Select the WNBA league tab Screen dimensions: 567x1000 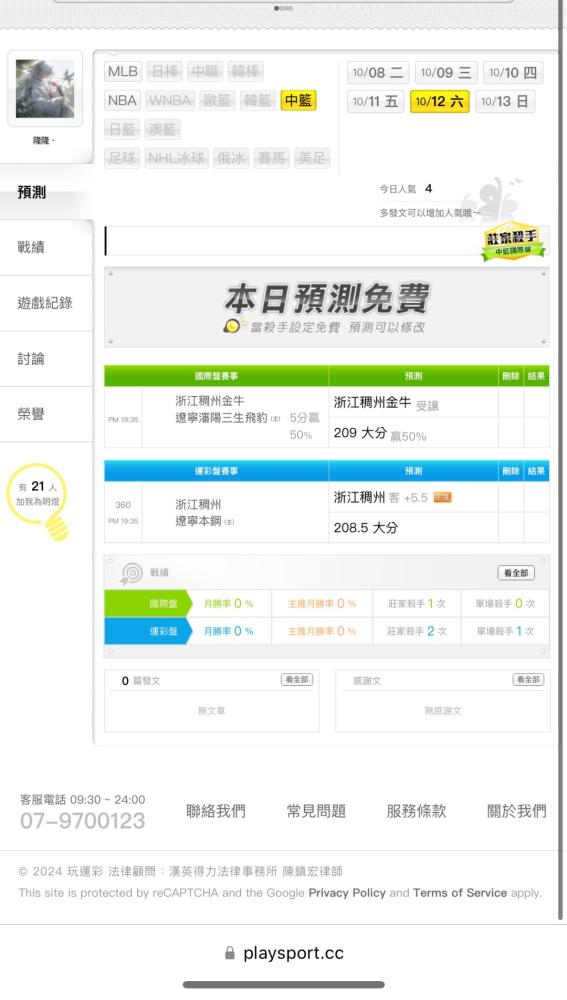click(x=170, y=100)
